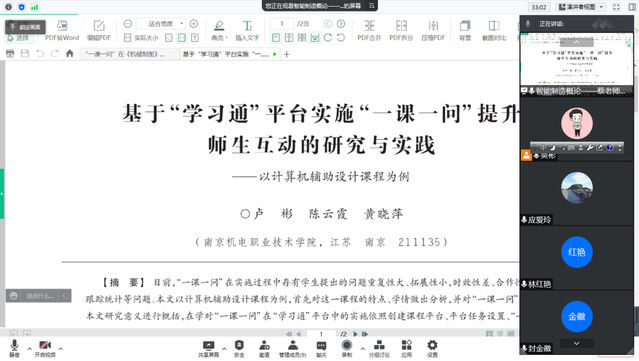Screen dimensions: 639x361
Task: Toggle the 静音 microphone mute button
Action: tap(14, 349)
